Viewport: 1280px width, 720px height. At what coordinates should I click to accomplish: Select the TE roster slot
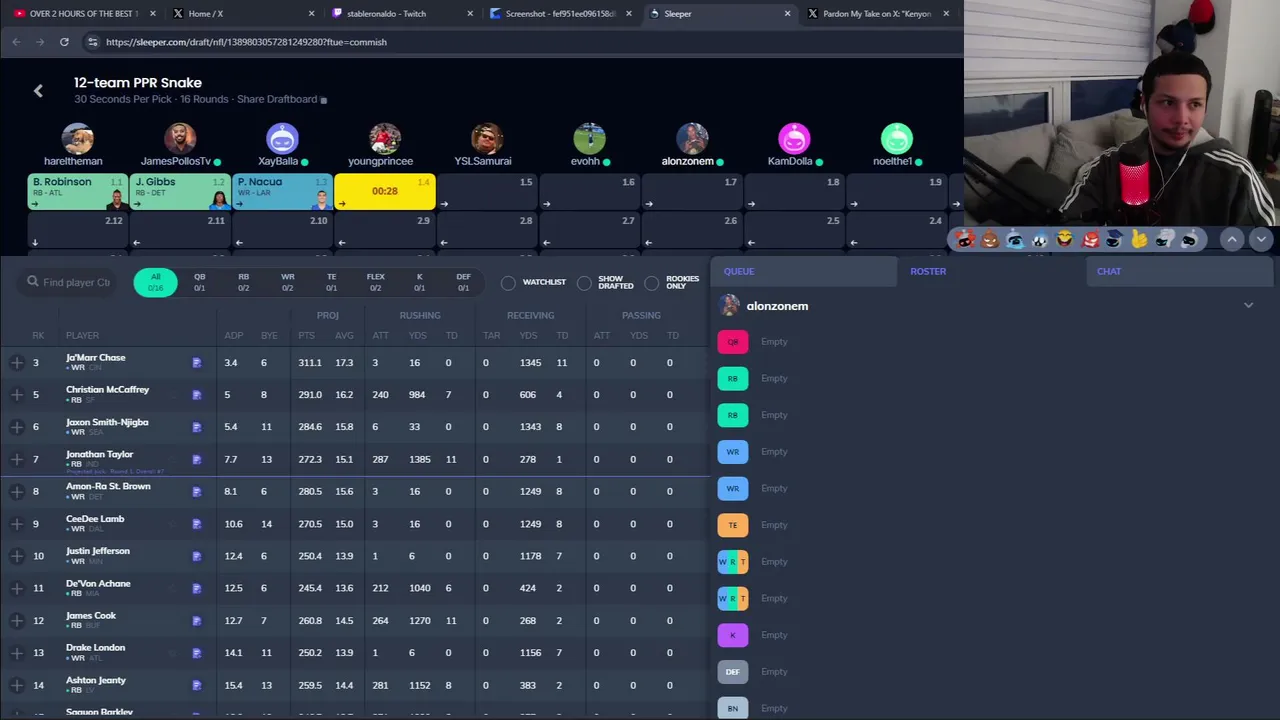[733, 525]
